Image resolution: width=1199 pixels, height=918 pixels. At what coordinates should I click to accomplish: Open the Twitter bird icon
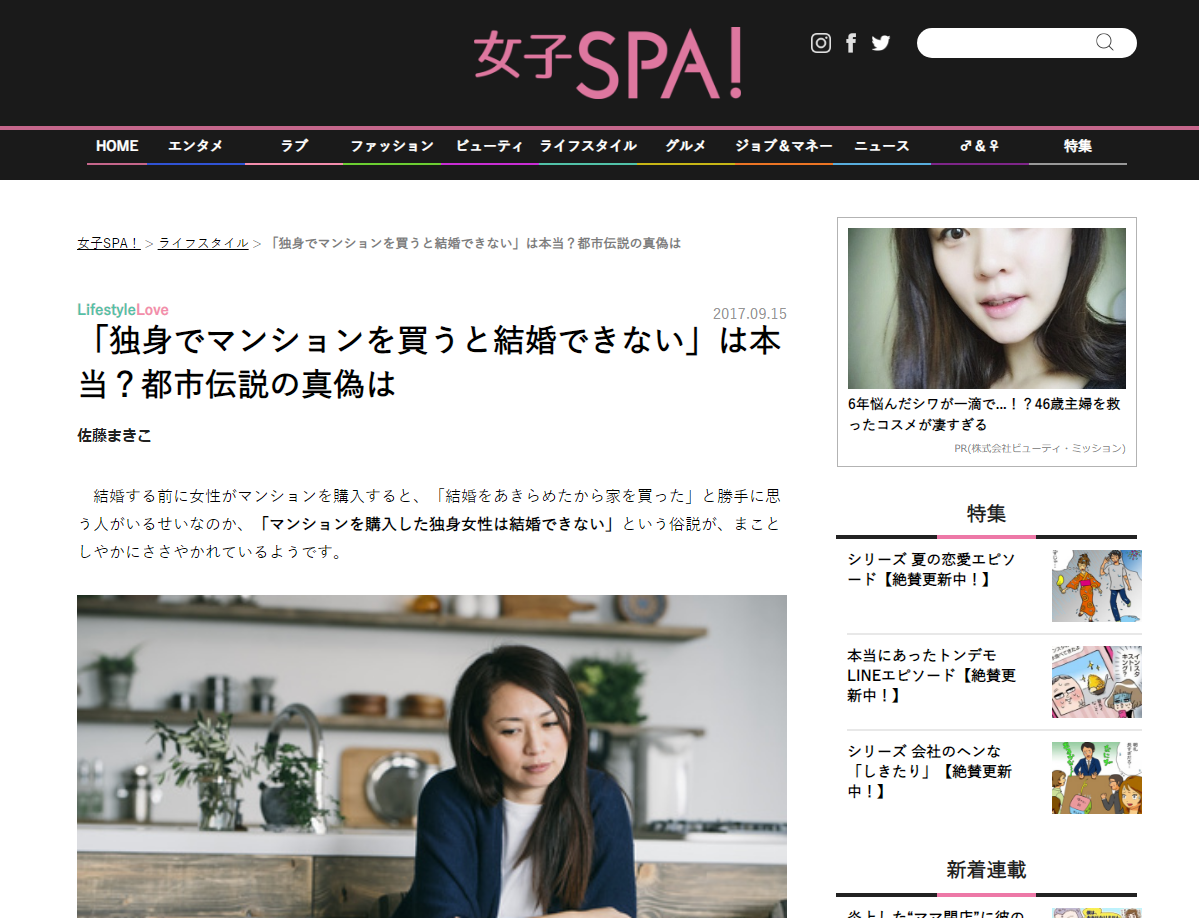tap(881, 43)
